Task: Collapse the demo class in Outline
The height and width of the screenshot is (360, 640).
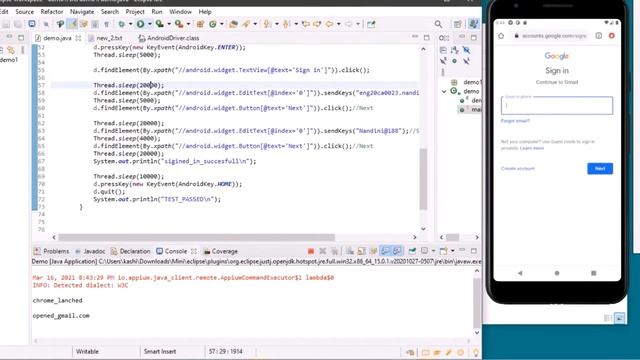Action: tap(444, 91)
